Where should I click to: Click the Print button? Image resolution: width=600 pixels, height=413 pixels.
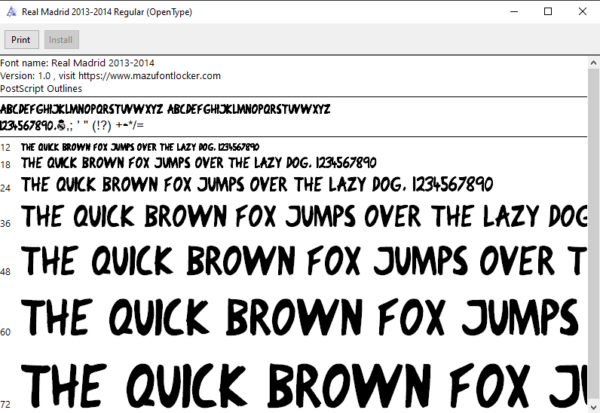pos(21,39)
